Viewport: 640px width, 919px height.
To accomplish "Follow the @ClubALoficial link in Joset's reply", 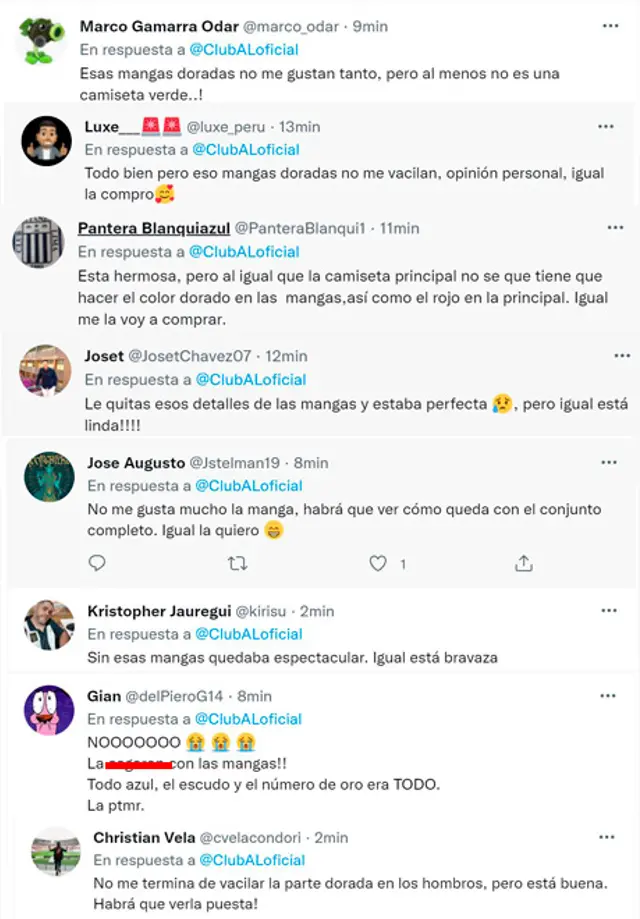I will click(251, 380).
